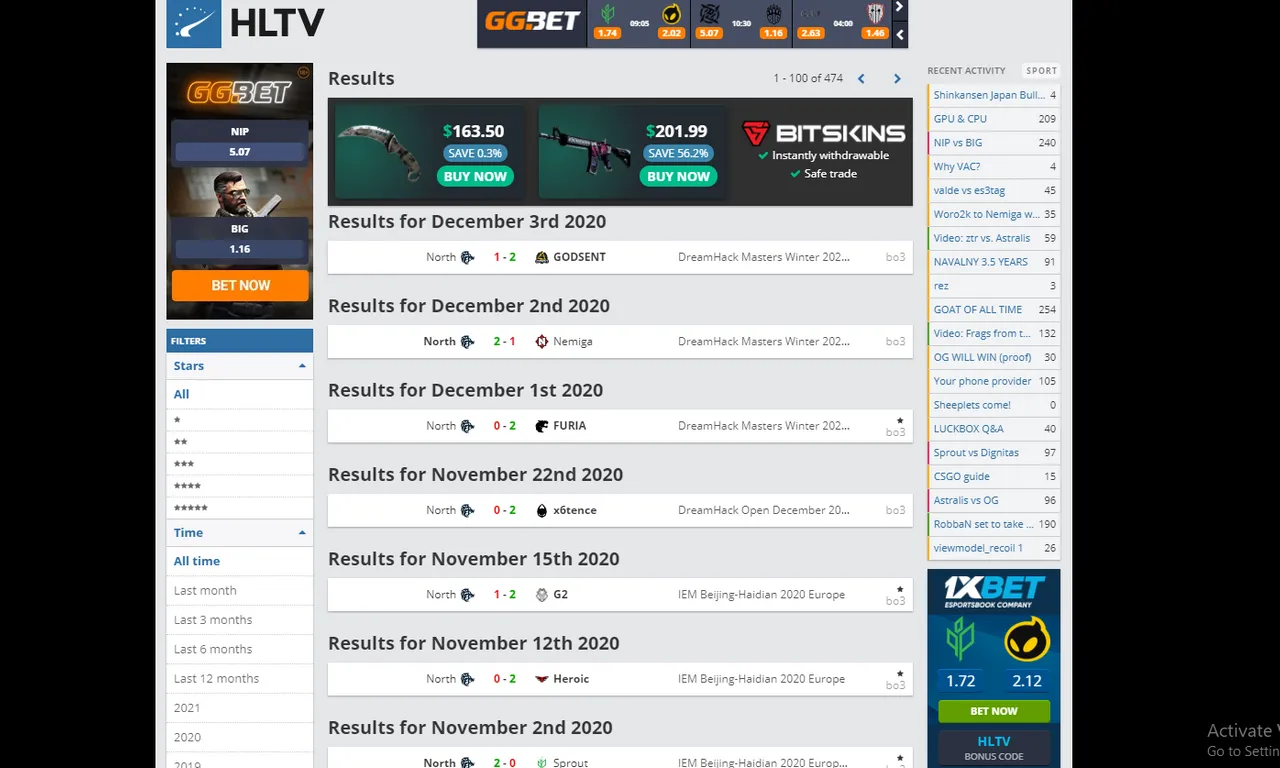Open 'NIP vs BIG' forum thread
The height and width of the screenshot is (768, 1280).
click(994, 143)
